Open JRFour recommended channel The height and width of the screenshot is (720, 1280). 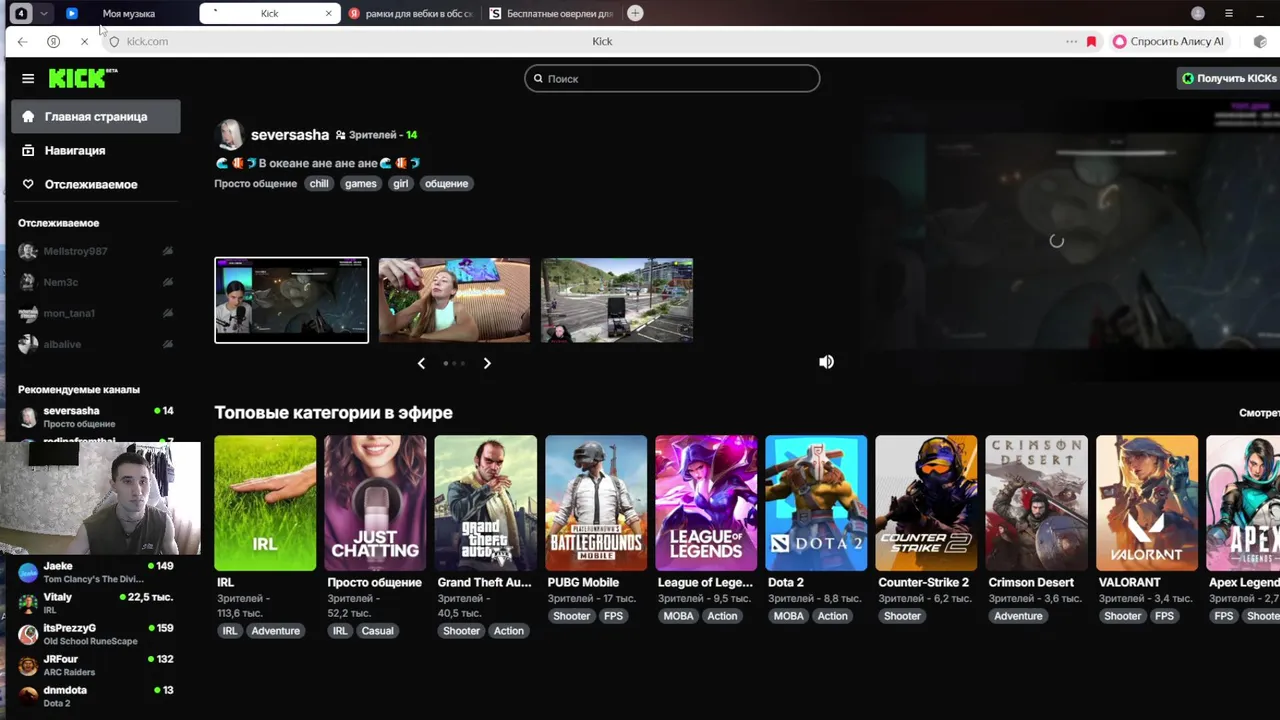click(x=96, y=665)
